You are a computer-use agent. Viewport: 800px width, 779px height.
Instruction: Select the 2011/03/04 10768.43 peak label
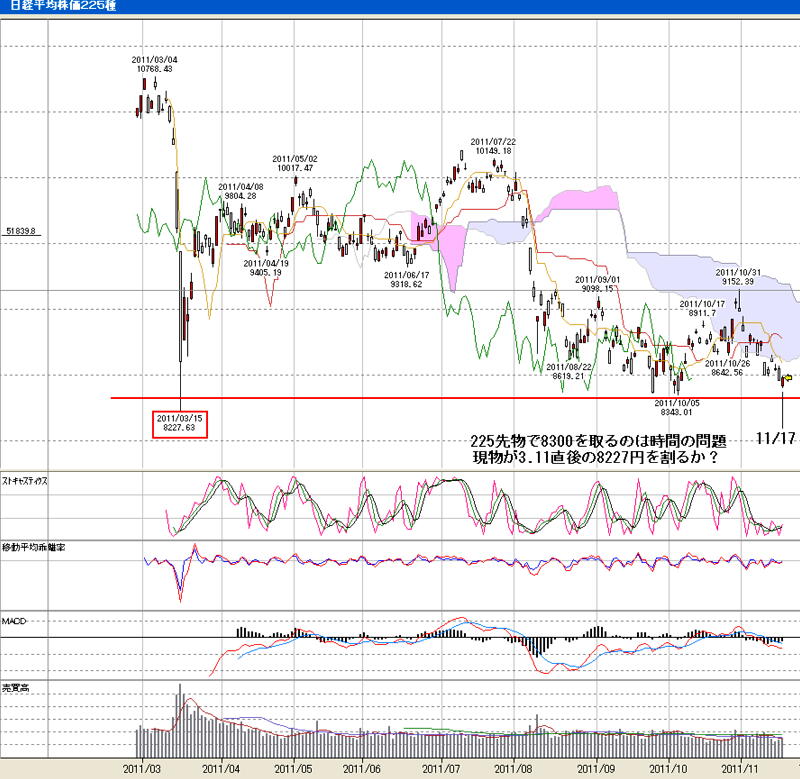(153, 64)
